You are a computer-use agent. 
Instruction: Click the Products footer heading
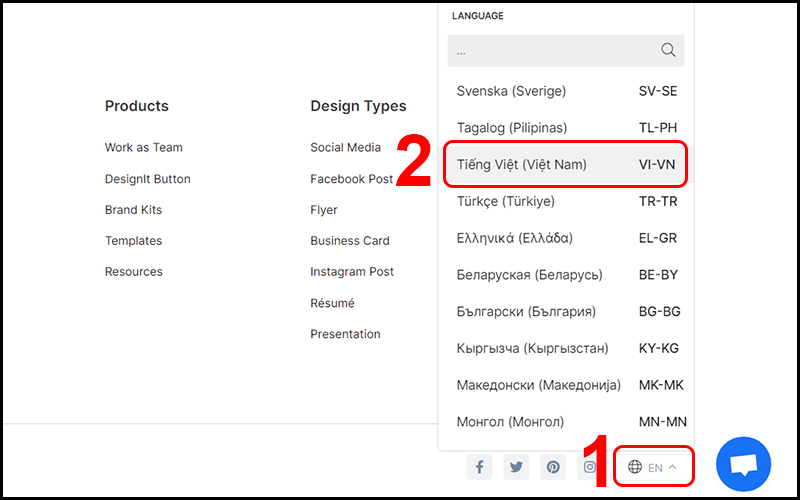click(137, 106)
